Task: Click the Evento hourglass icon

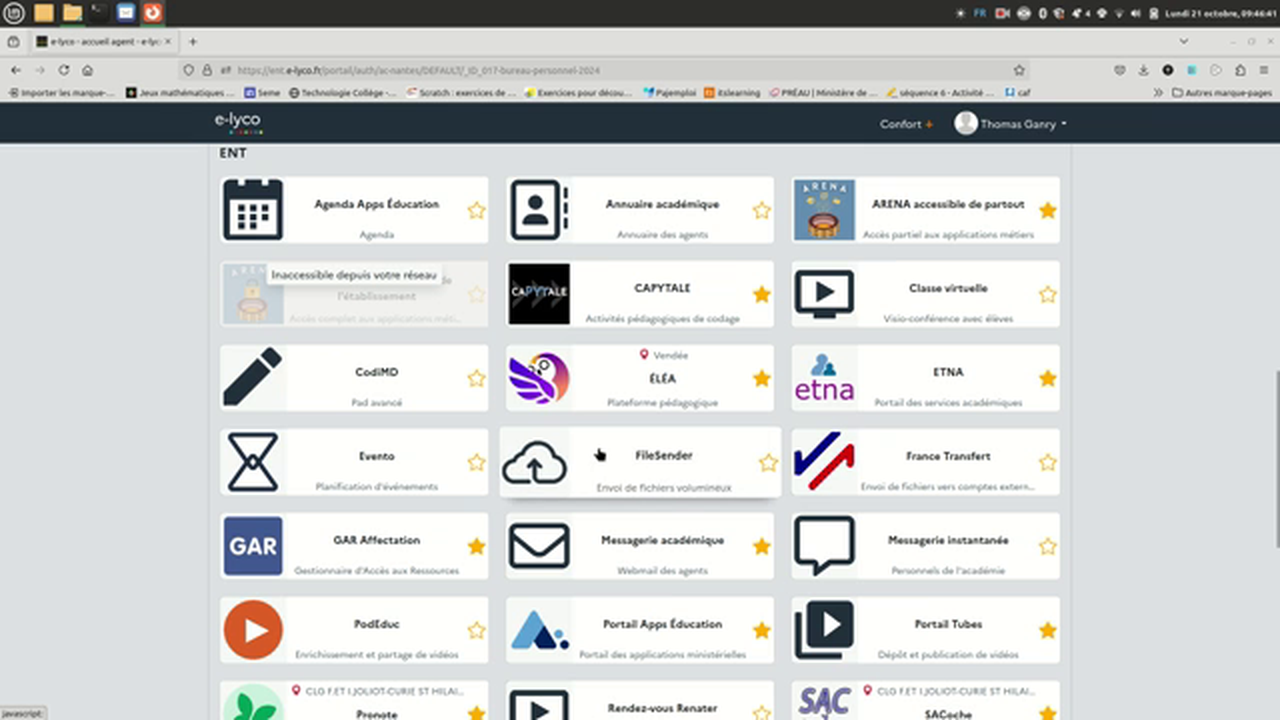Action: click(x=252, y=462)
